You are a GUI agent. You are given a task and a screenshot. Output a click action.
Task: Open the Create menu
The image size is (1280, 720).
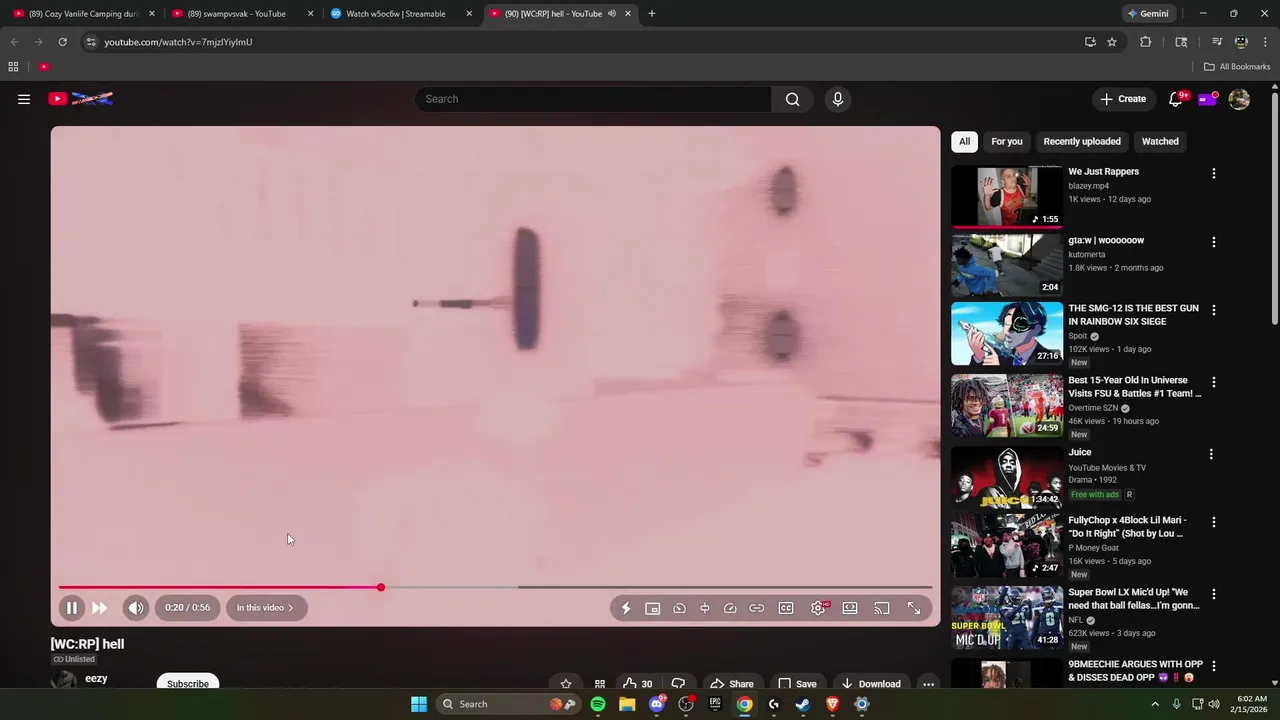[1123, 99]
